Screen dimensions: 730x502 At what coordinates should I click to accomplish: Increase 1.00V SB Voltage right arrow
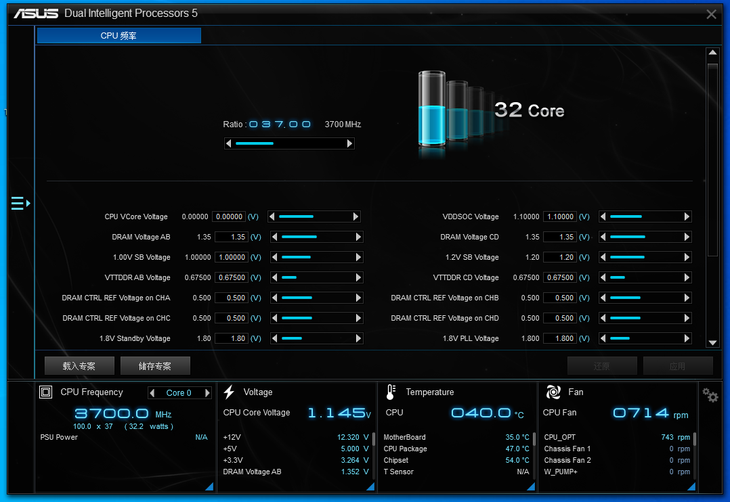358,257
